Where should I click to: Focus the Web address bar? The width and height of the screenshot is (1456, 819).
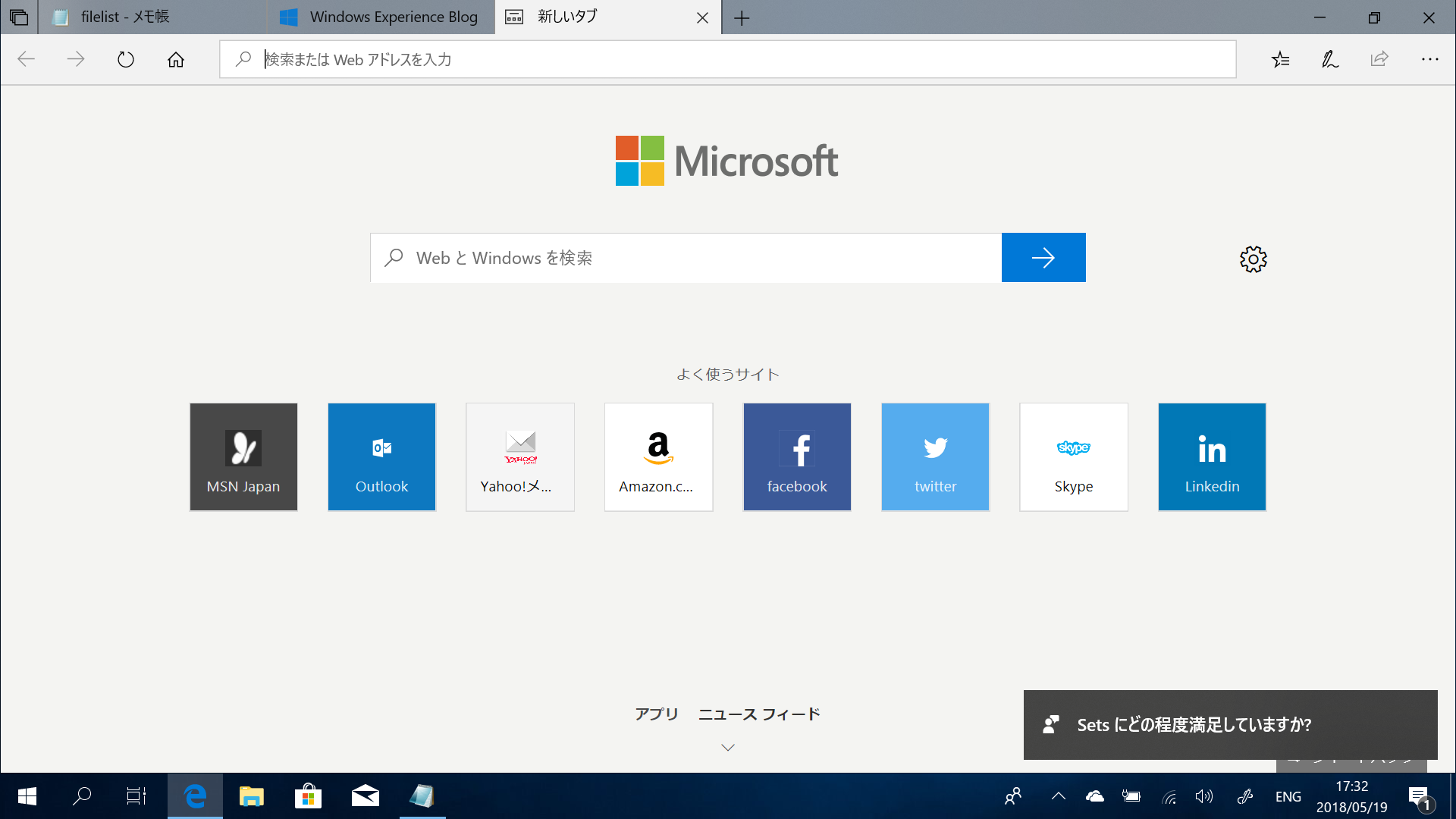pos(728,59)
